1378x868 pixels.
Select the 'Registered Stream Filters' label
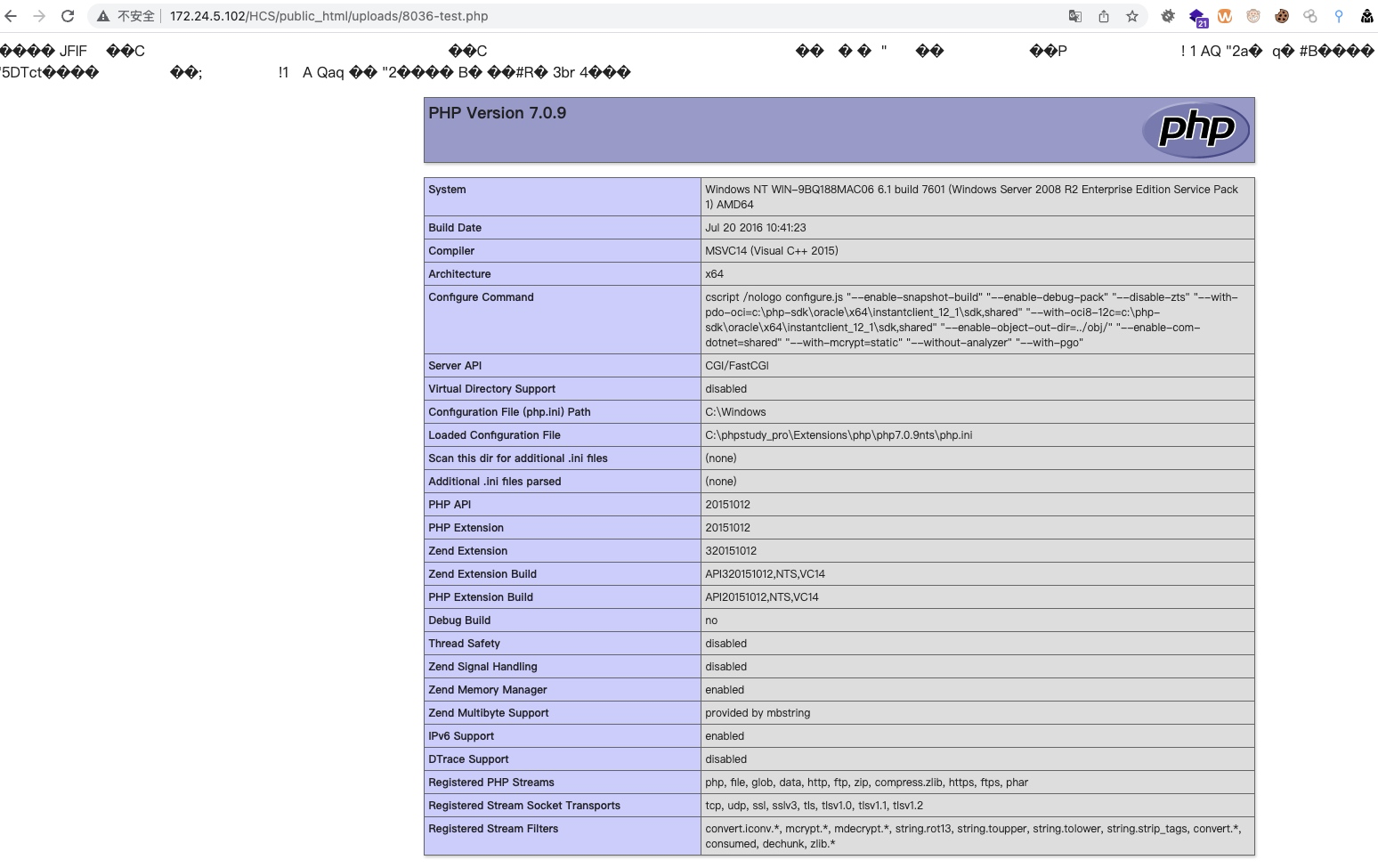493,829
